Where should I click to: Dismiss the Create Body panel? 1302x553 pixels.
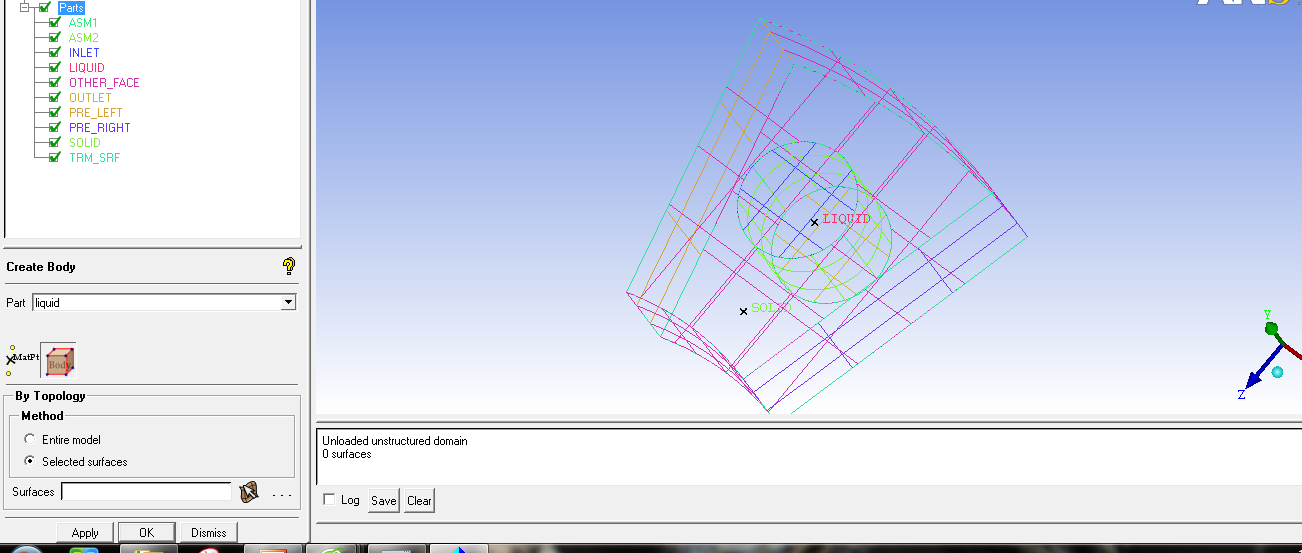tap(209, 533)
